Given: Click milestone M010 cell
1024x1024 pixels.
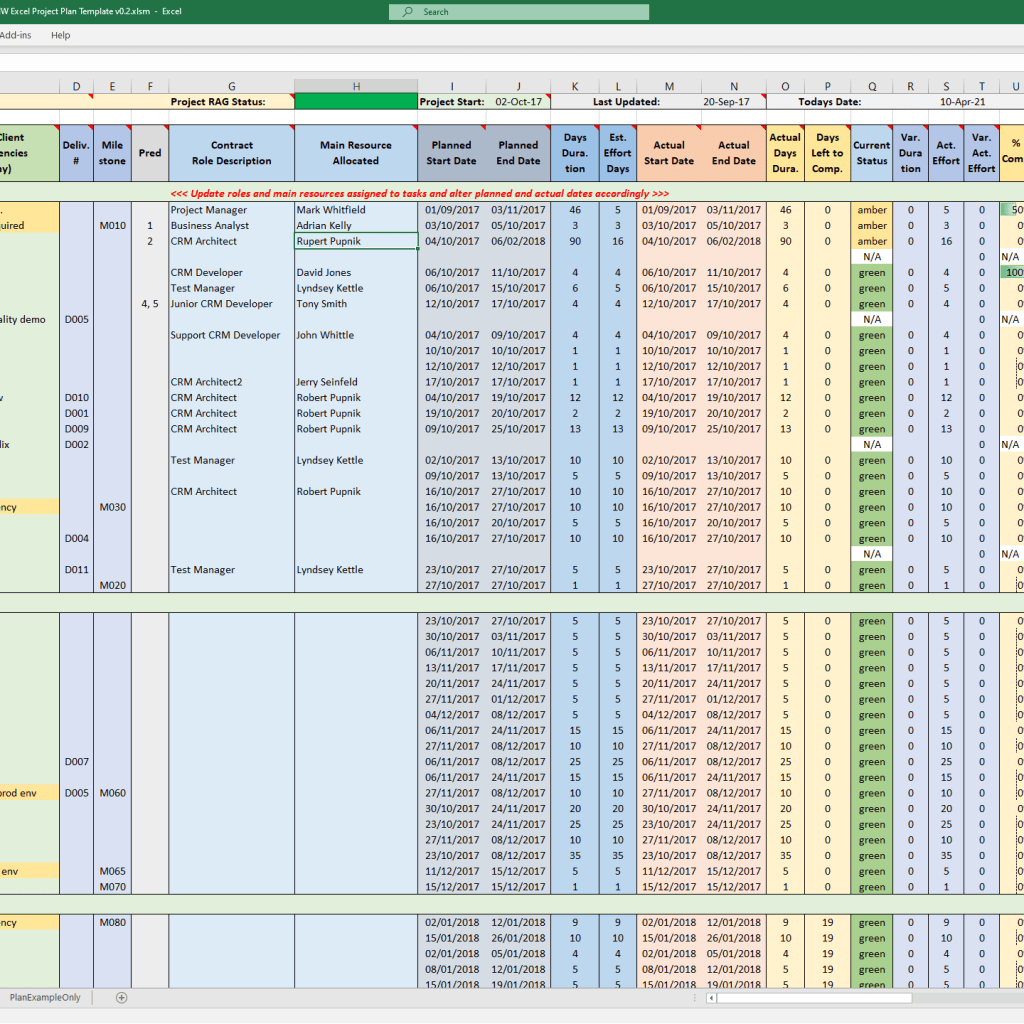Looking at the screenshot, I should [x=112, y=225].
